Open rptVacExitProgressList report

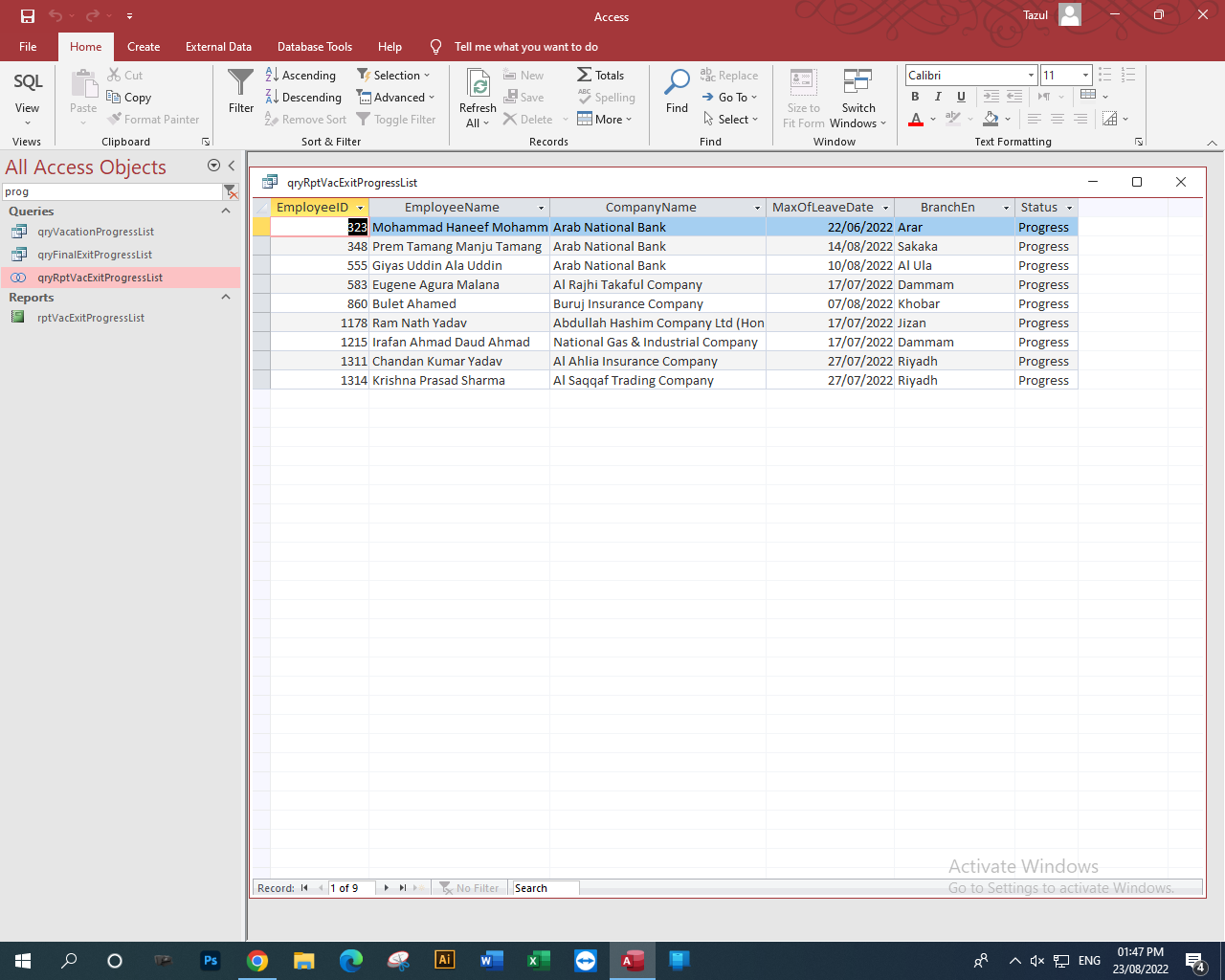coord(91,318)
